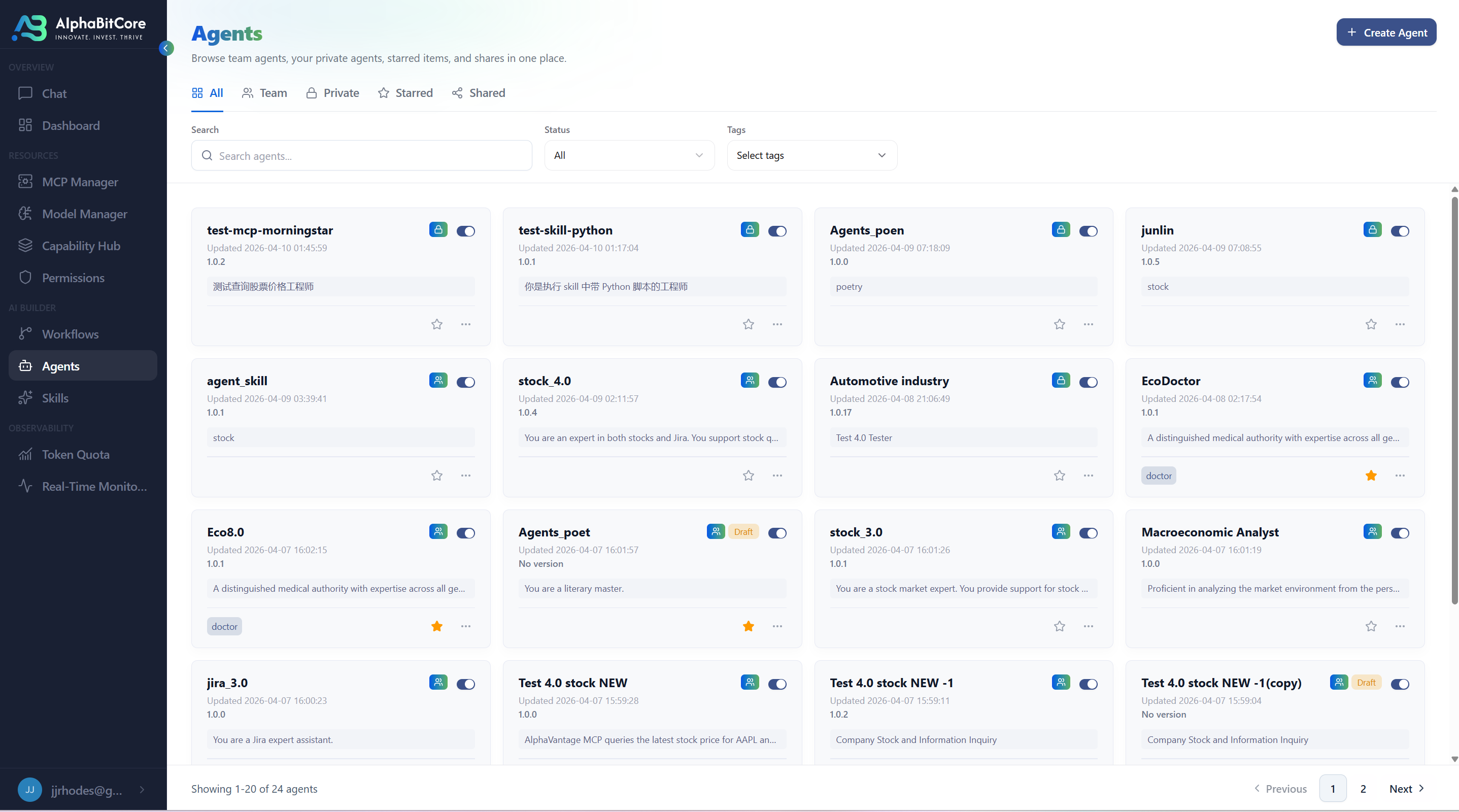Open Capability Hub in sidebar
The width and height of the screenshot is (1459, 812).
80,246
